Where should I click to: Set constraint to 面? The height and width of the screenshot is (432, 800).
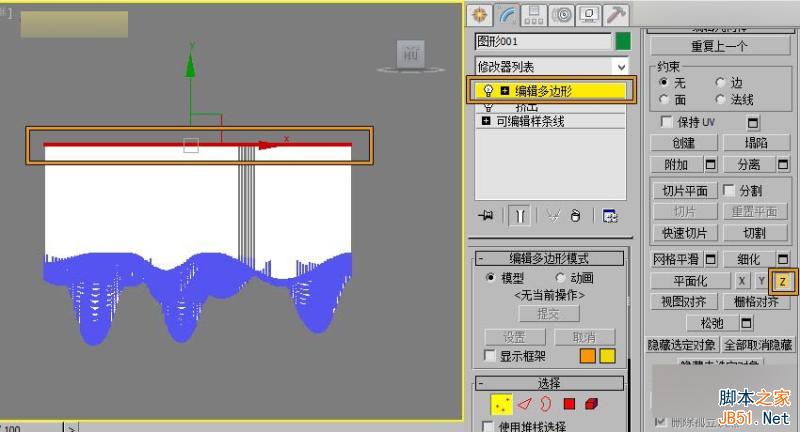click(664, 99)
